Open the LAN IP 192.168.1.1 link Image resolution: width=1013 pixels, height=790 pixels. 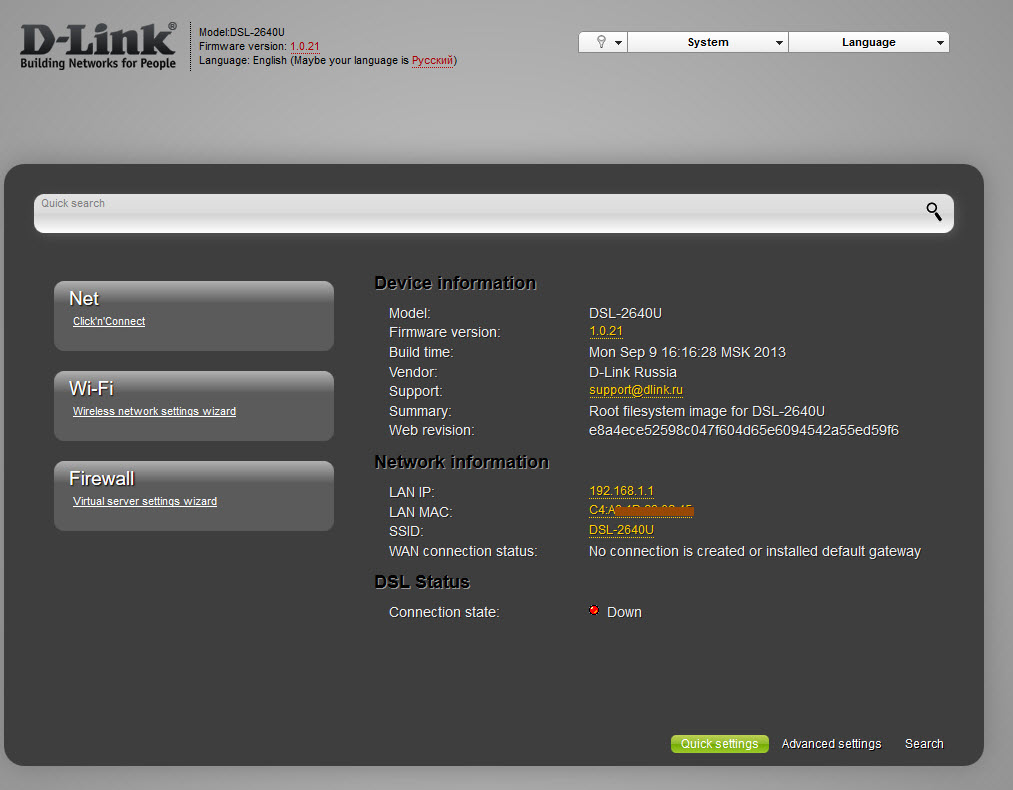click(621, 491)
